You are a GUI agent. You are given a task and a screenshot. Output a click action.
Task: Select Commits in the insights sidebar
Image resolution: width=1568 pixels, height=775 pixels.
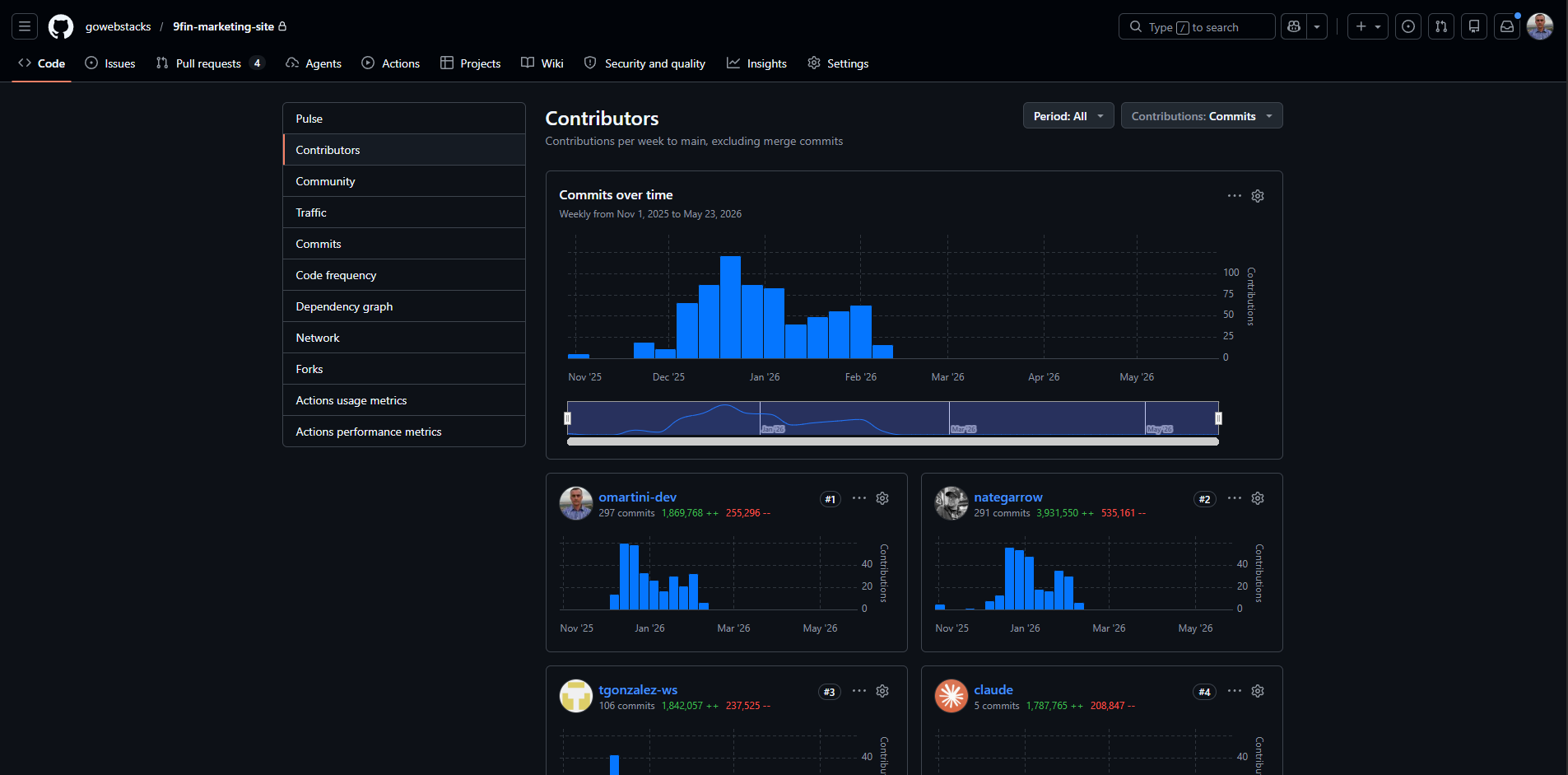404,244
